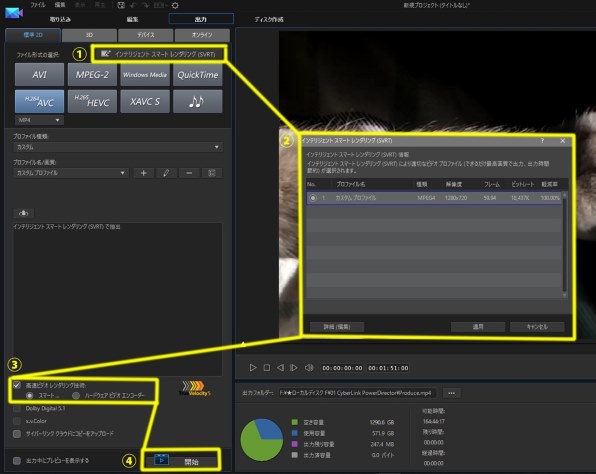Open help question mark in SVRT dialog

point(542,141)
